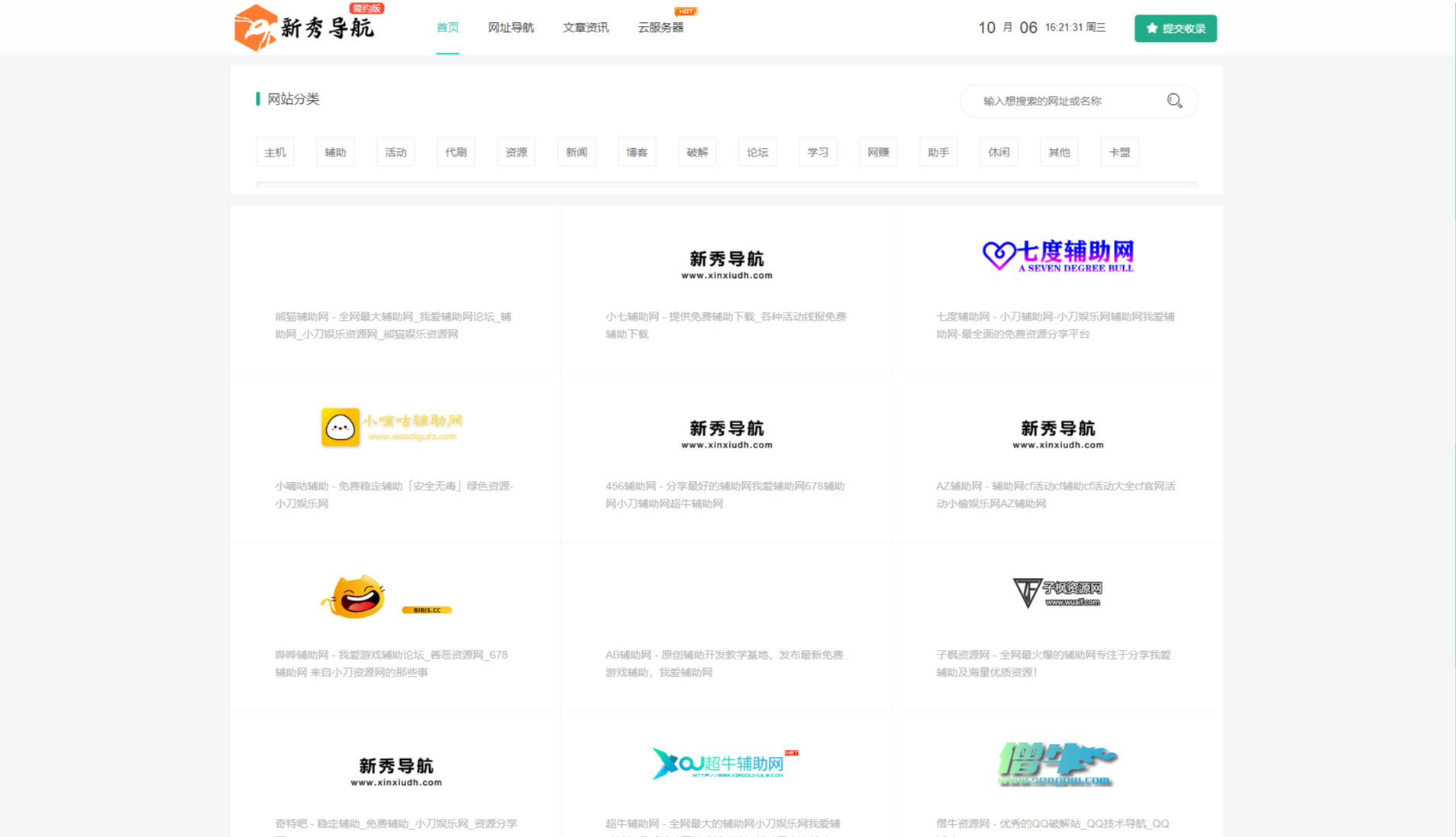Select the 主机 category tag

click(275, 152)
